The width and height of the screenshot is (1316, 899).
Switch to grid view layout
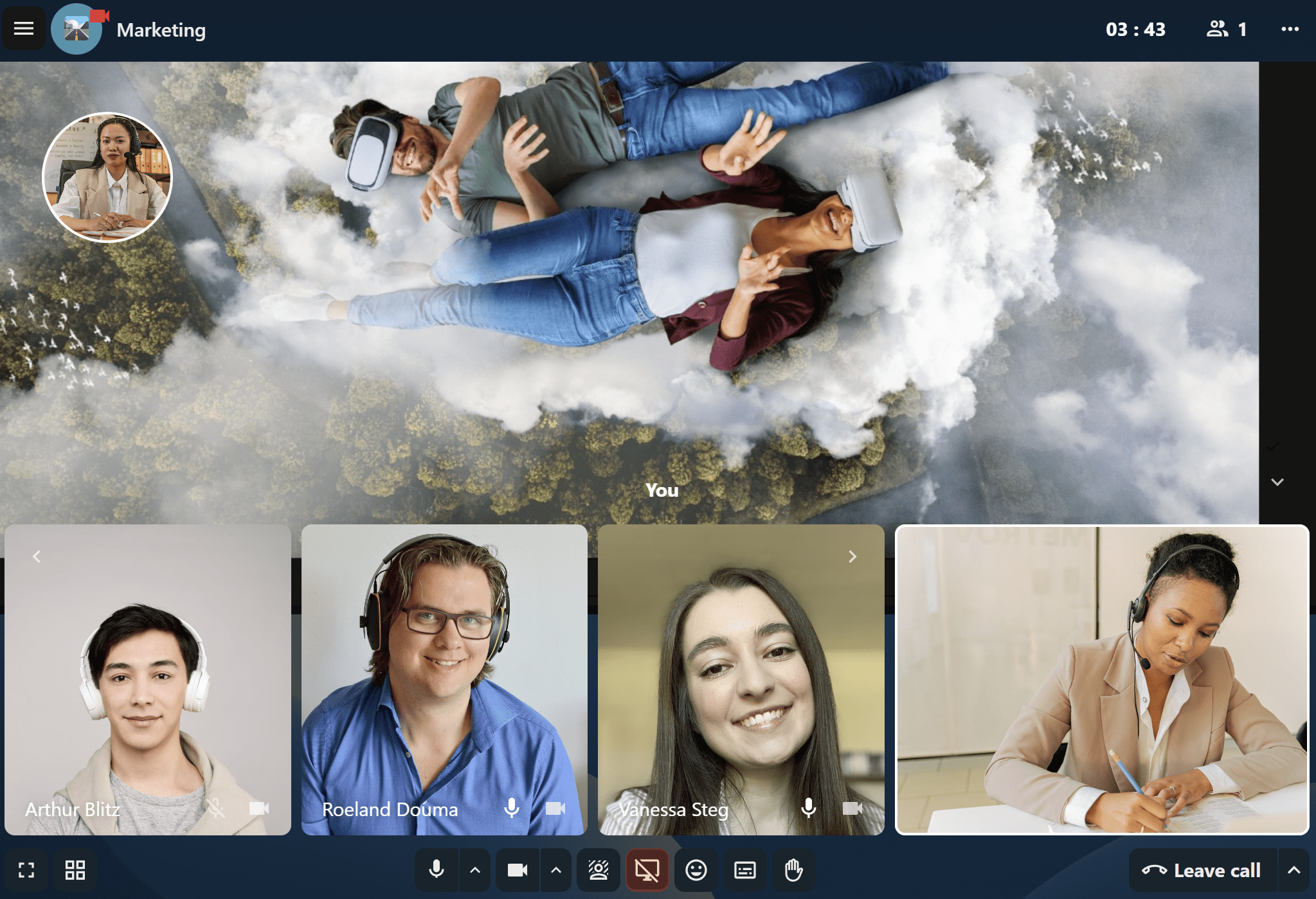coord(75,870)
